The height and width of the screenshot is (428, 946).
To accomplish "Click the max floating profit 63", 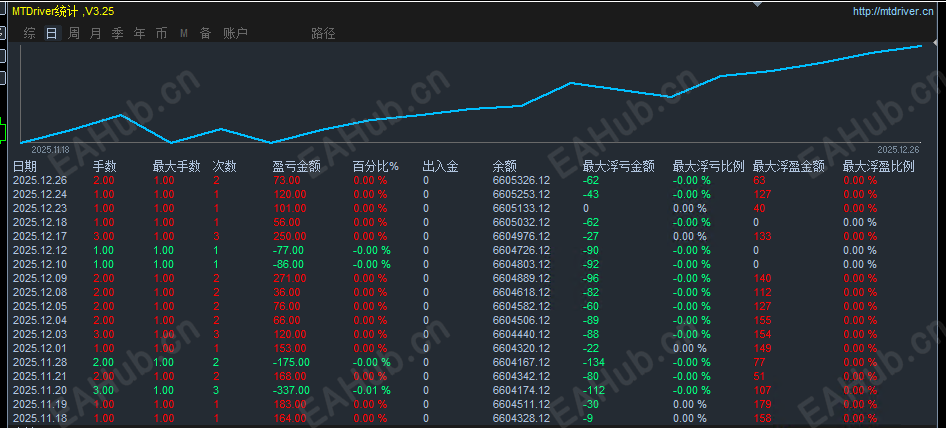I will 760,180.
